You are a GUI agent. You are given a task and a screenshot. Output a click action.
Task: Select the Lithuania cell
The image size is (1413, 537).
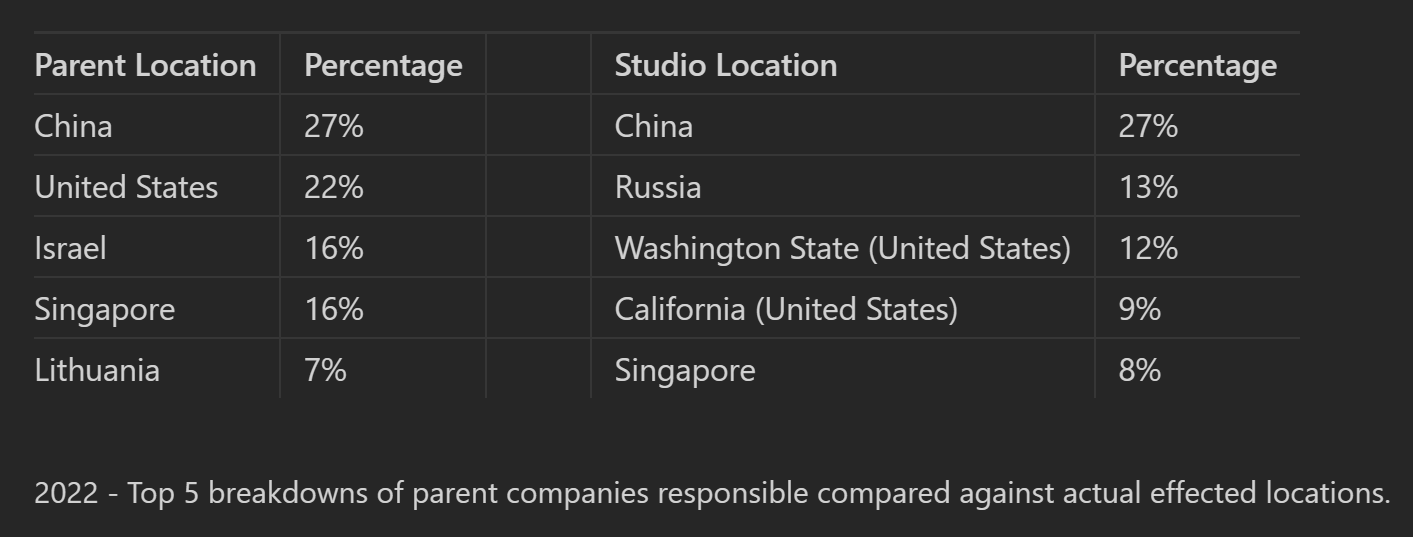97,370
